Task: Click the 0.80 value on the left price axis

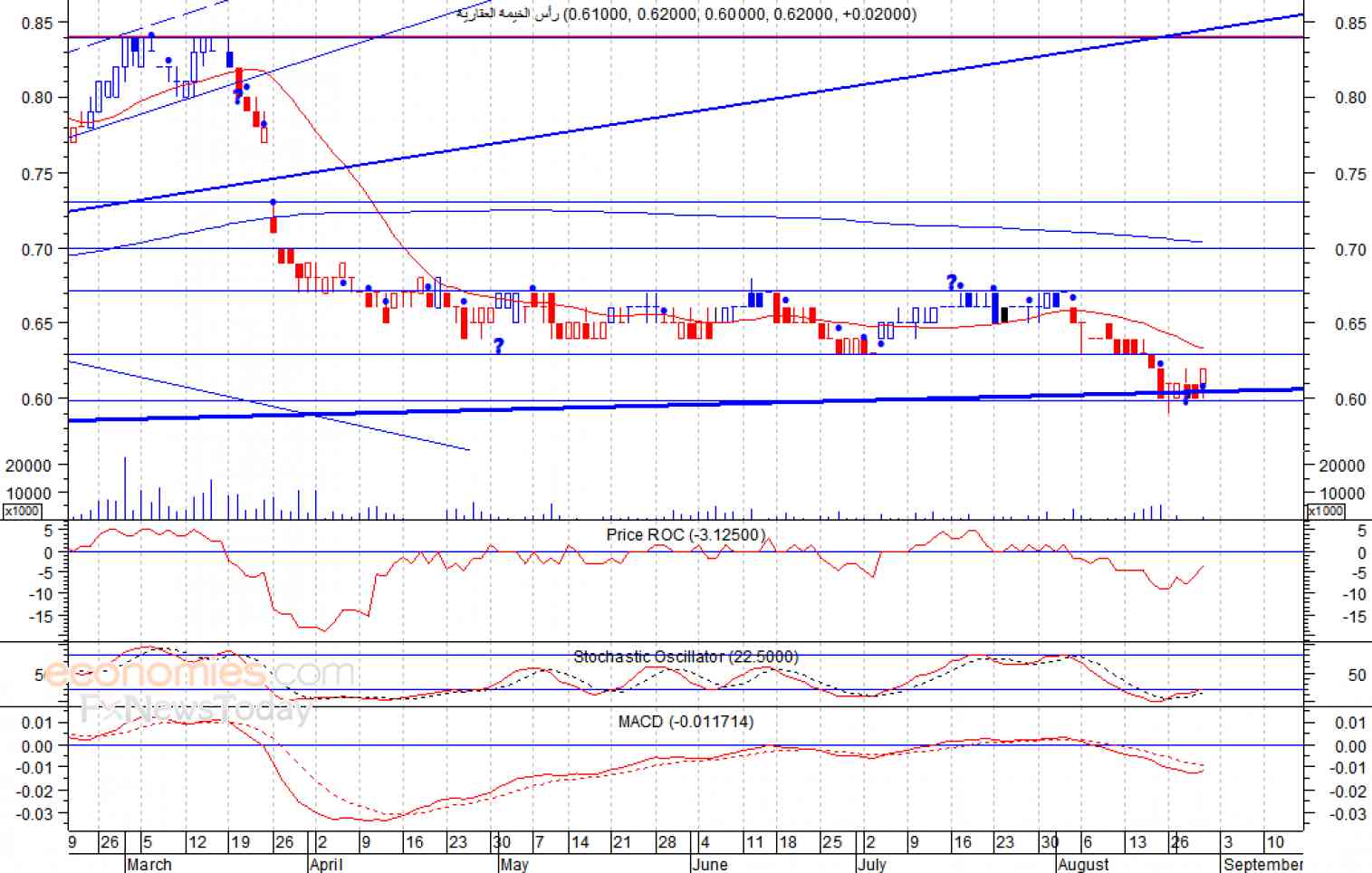Action: click(x=37, y=98)
